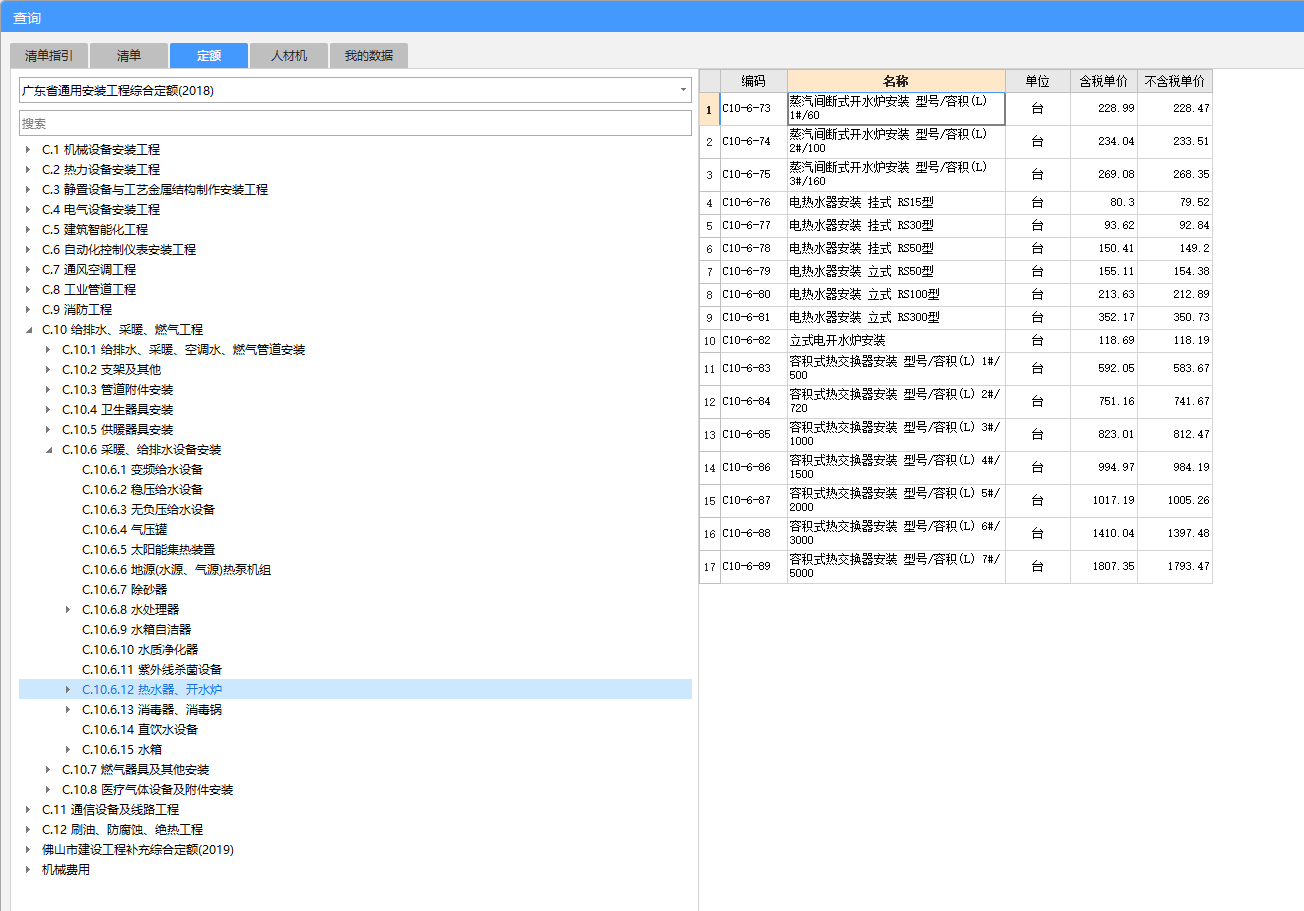
Task: Click price cell 352.17
Action: [1103, 318]
